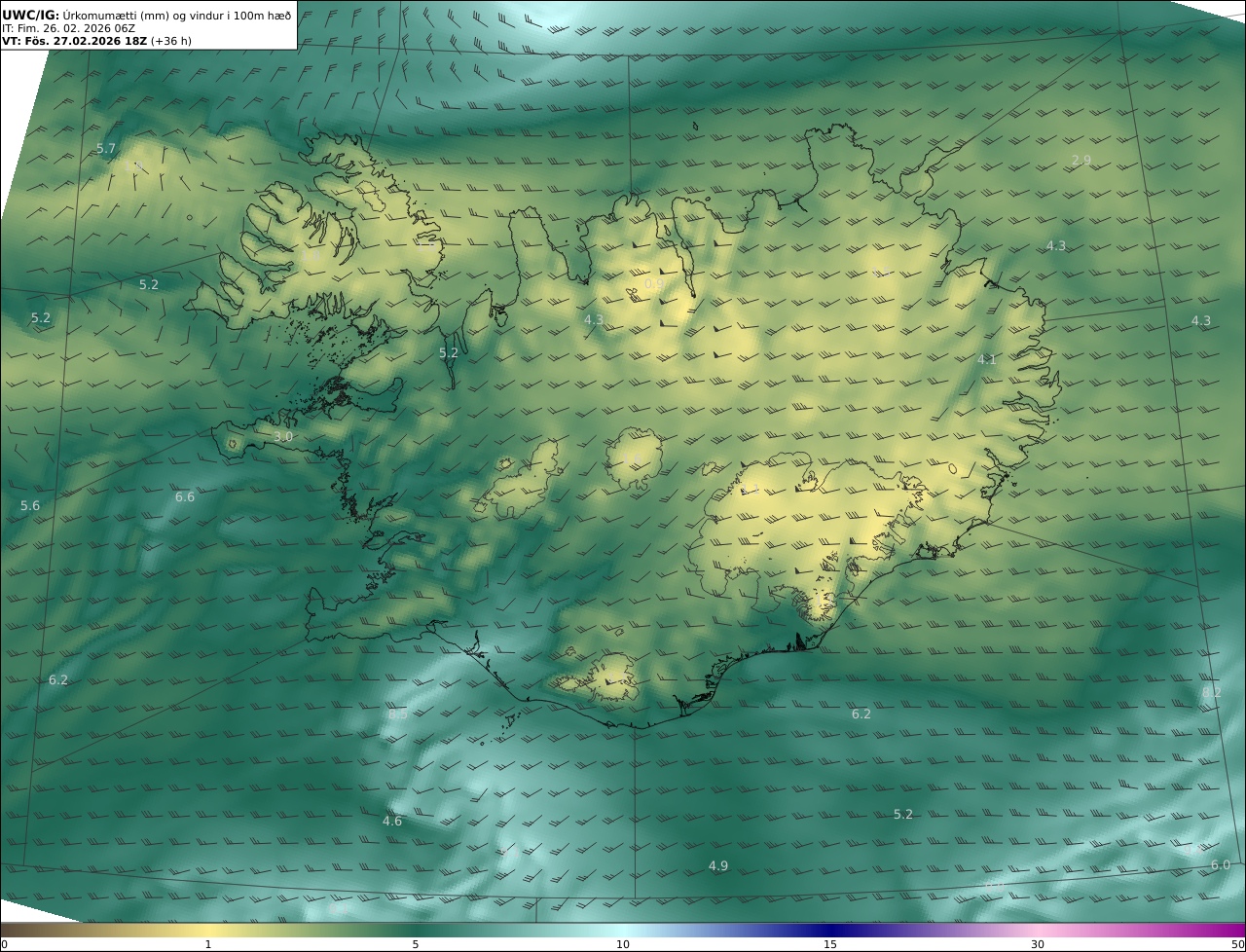1246x952 pixels.
Task: Click the 6.6 value label
Action: tap(185, 496)
